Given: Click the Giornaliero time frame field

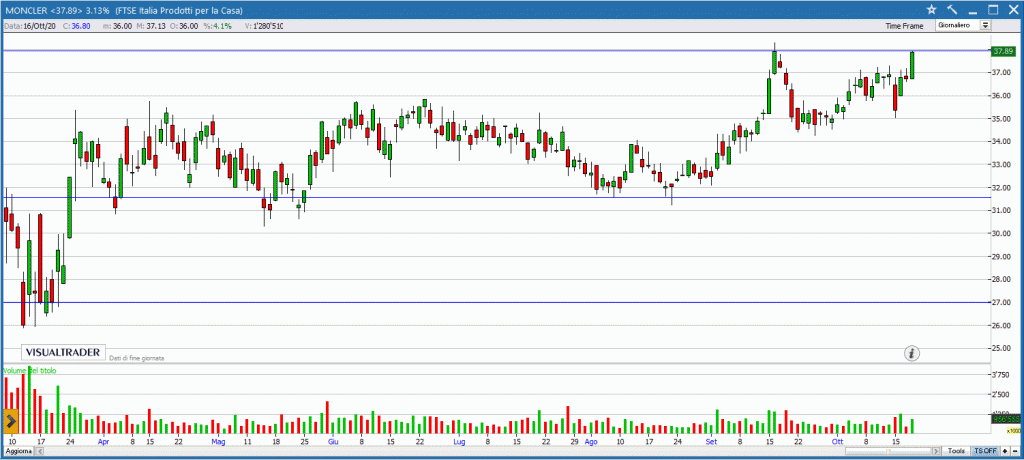Looking at the screenshot, I should (x=958, y=25).
